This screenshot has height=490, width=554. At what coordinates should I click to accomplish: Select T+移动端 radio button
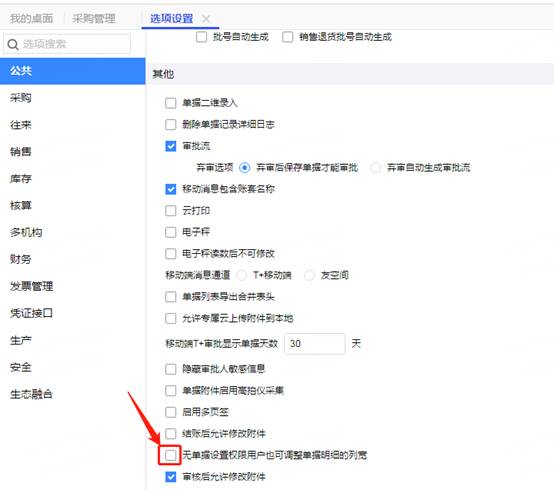242,275
